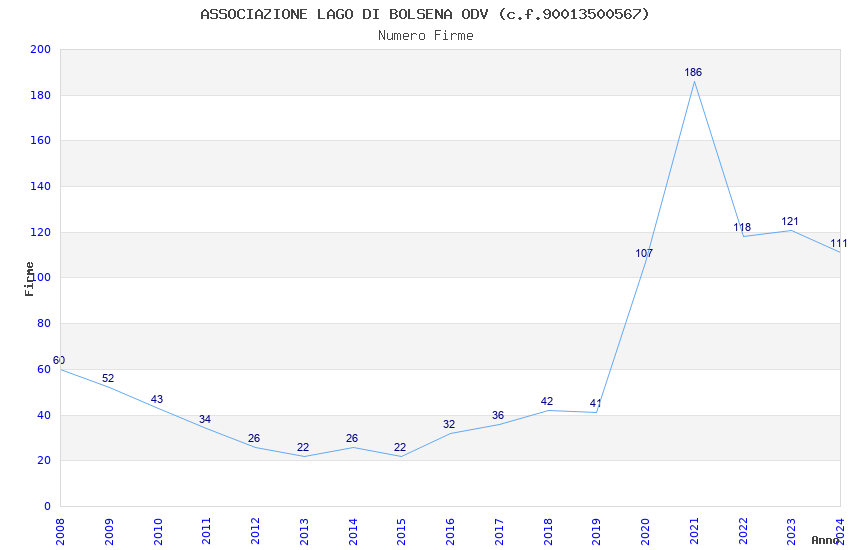Click the y-axis tick label 80
The height and width of the screenshot is (550, 850).
[x=44, y=323]
